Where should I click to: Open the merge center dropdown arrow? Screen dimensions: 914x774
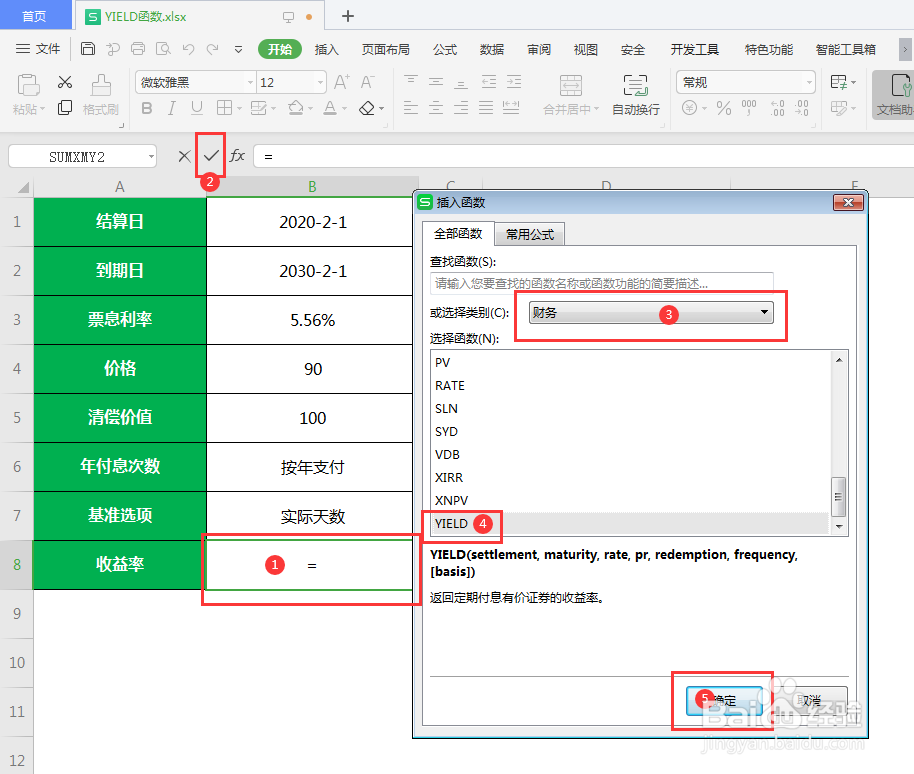596,110
